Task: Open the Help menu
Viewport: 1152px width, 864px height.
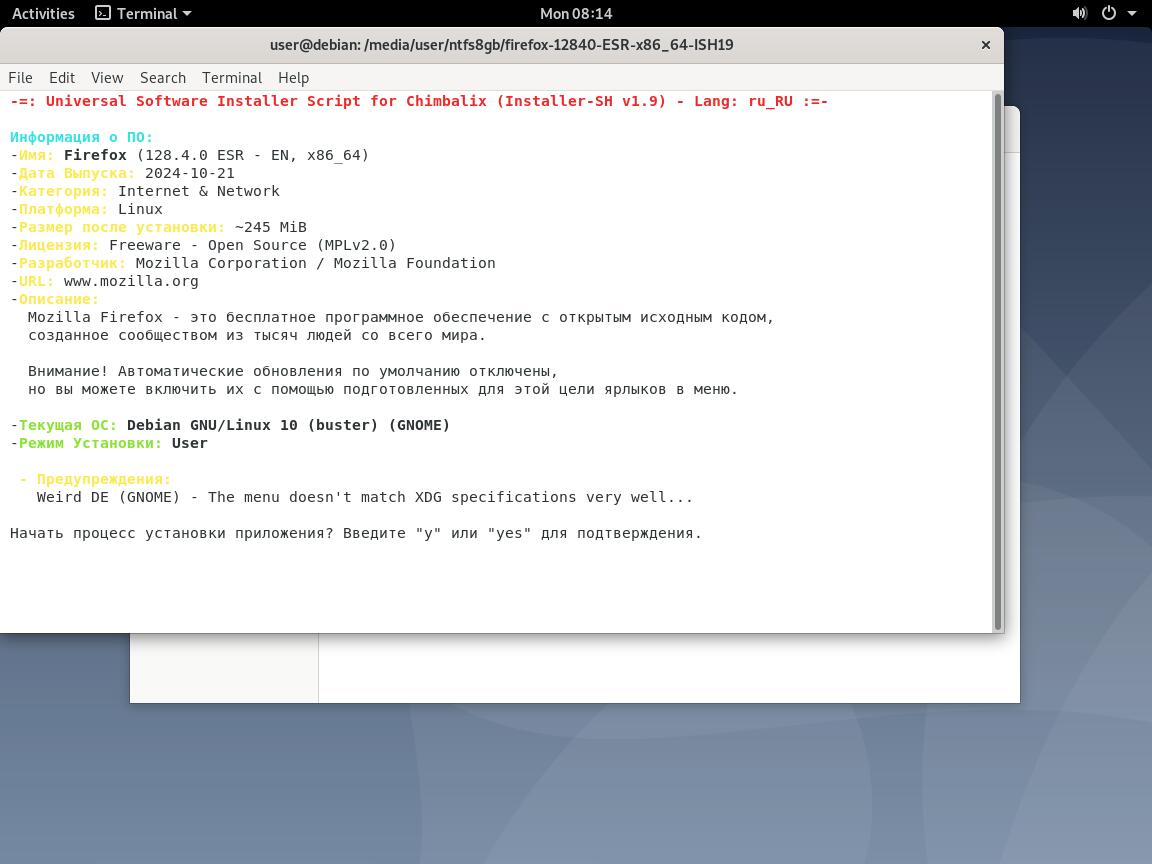Action: (x=293, y=78)
